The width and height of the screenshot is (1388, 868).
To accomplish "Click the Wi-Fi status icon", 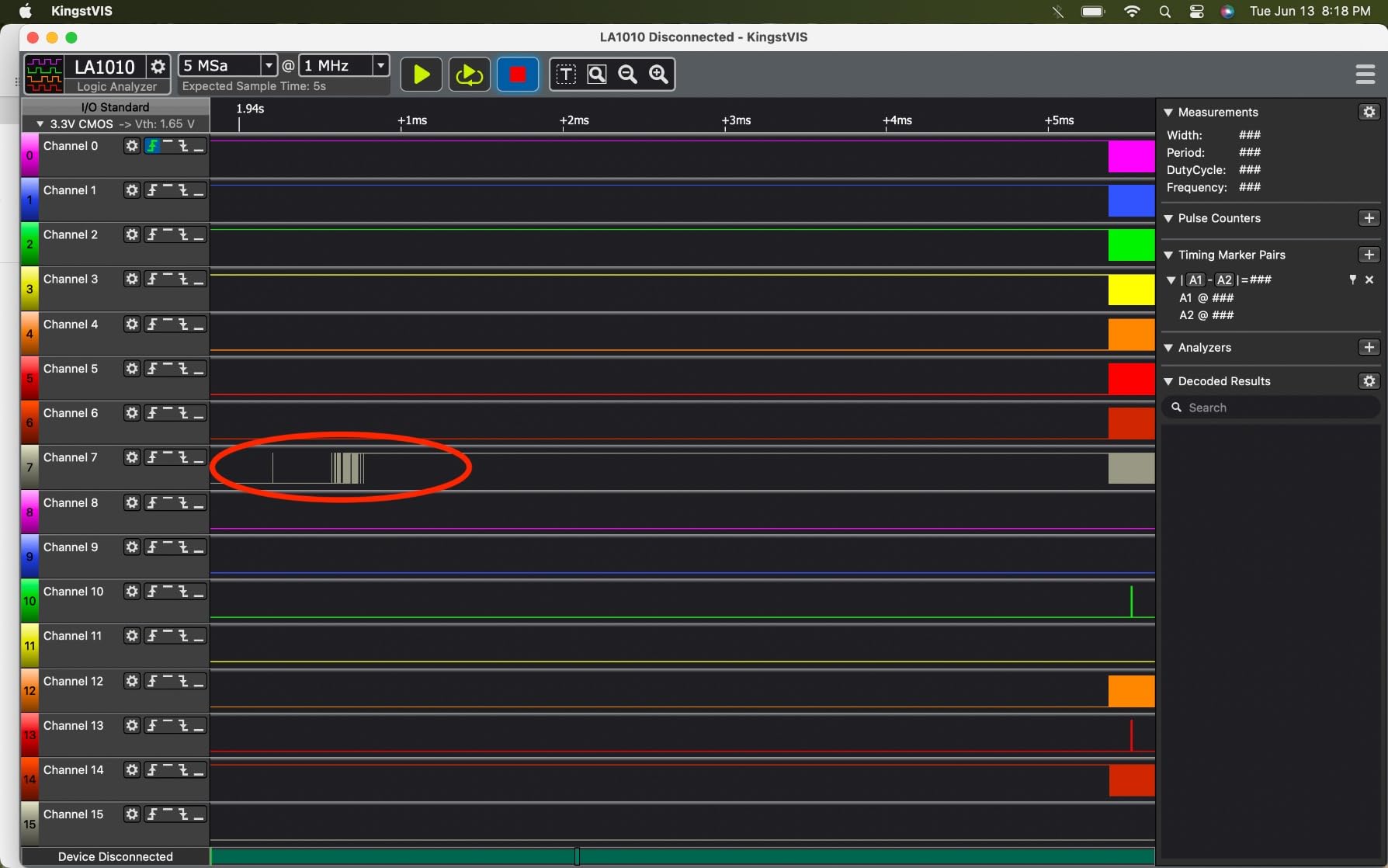I will tap(1132, 11).
